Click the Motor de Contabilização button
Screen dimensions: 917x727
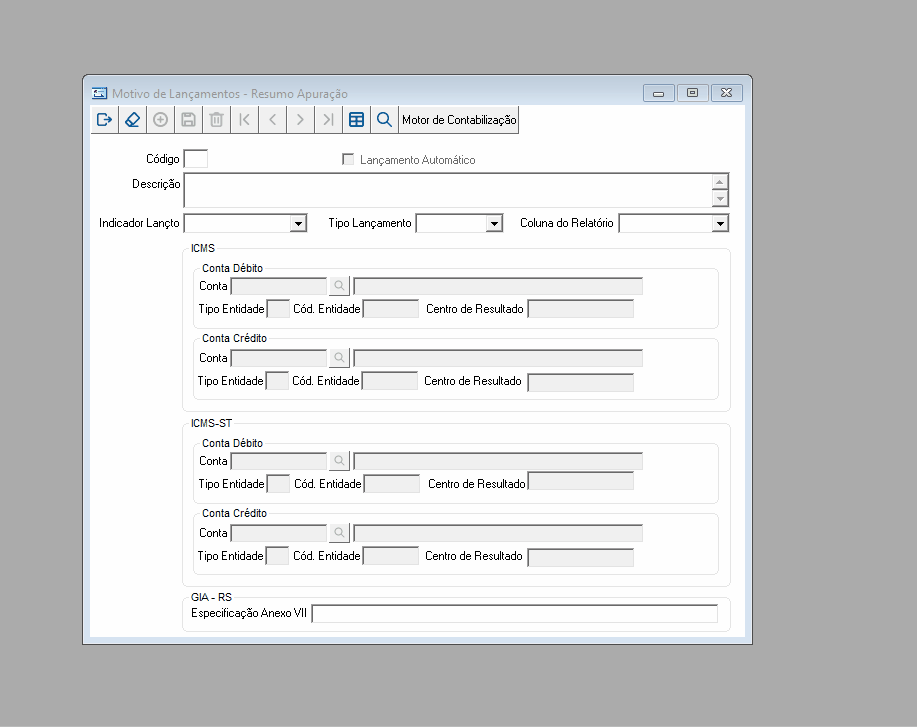pos(459,120)
